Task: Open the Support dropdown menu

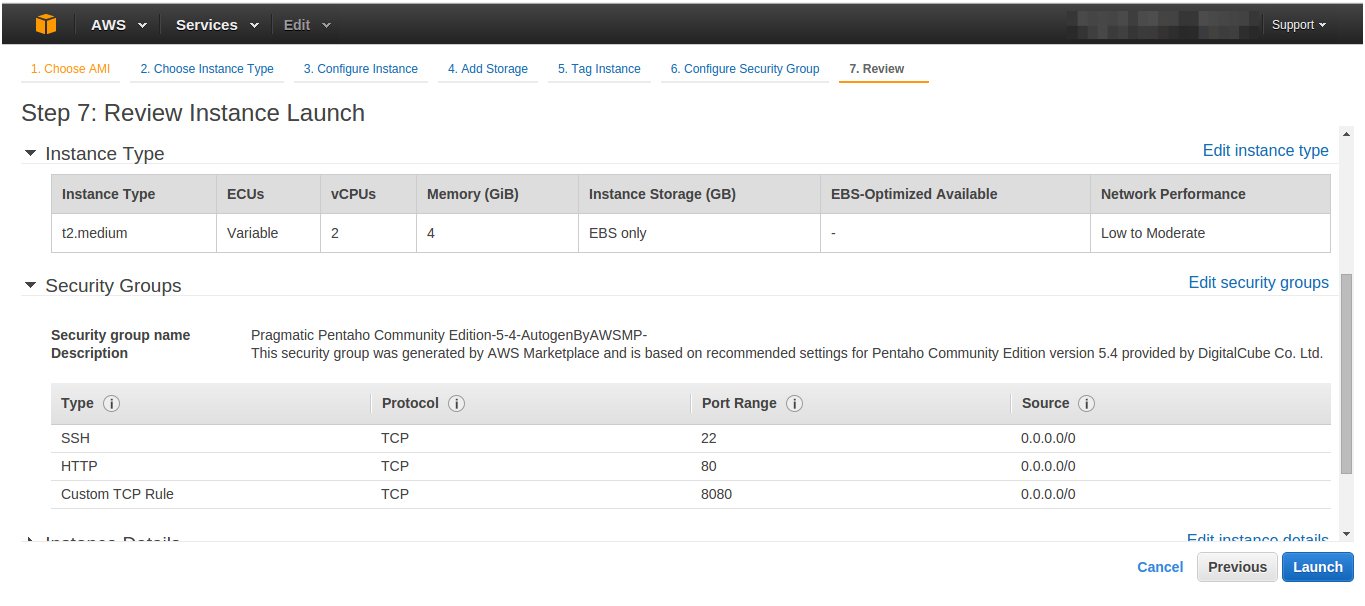Action: click(x=1299, y=25)
